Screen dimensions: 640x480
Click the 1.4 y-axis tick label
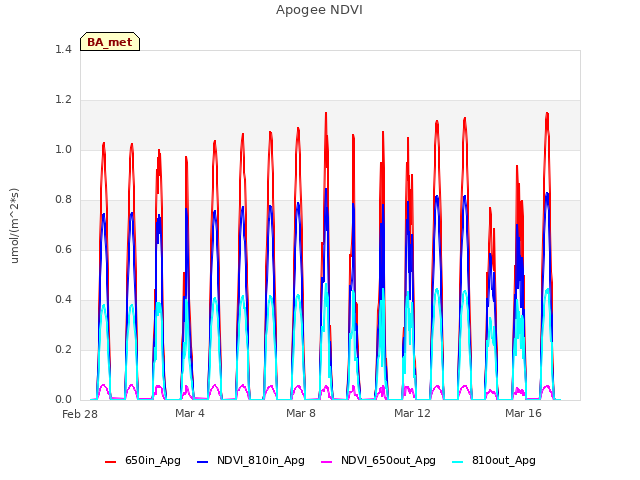point(63,49)
